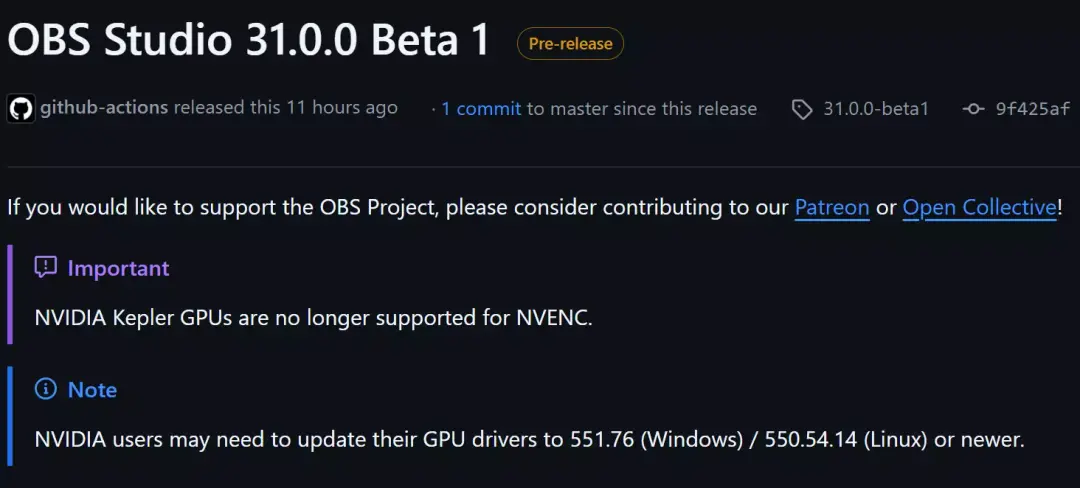
Task: Click the NVIDIA driver update note text
Action: pos(530,440)
